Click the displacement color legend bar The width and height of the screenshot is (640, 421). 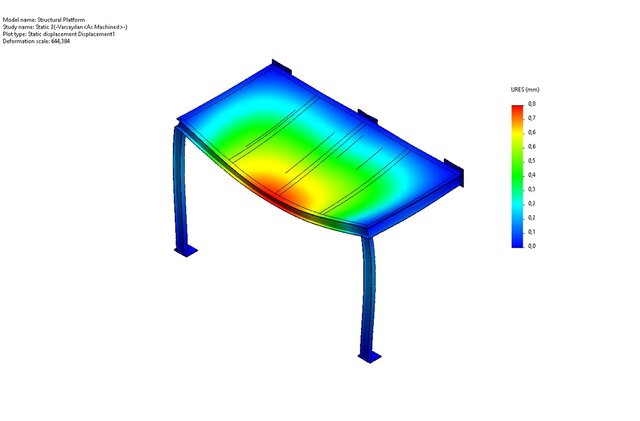point(517,176)
